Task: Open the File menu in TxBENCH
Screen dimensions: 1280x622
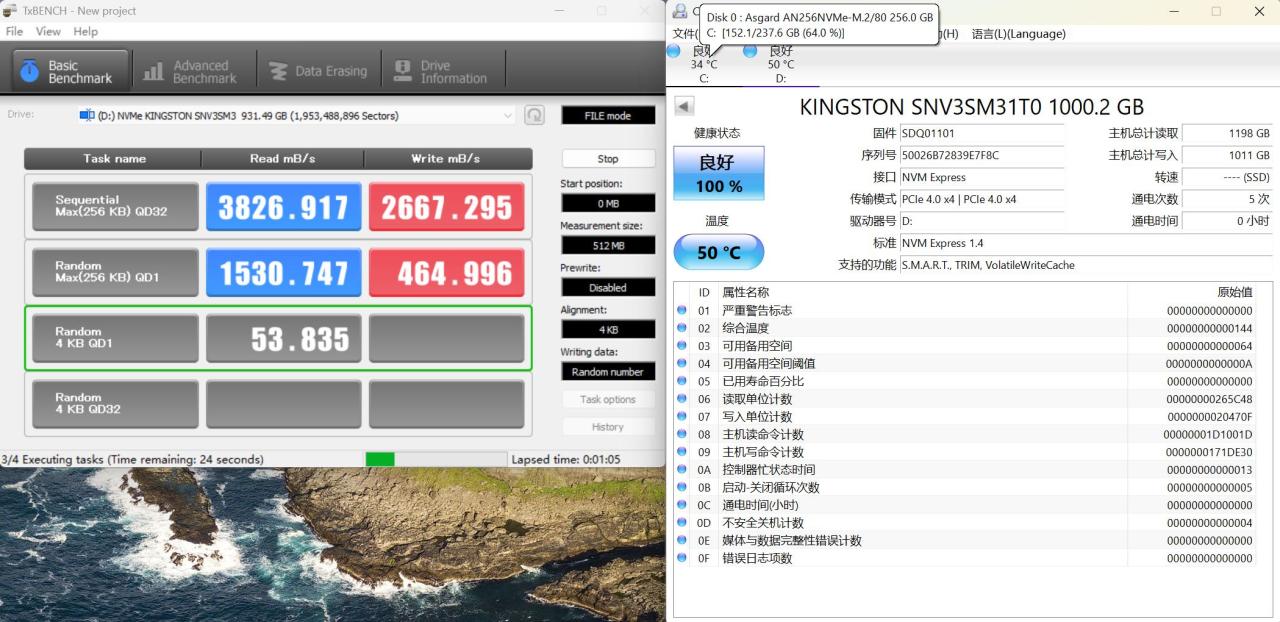Action: click(14, 31)
